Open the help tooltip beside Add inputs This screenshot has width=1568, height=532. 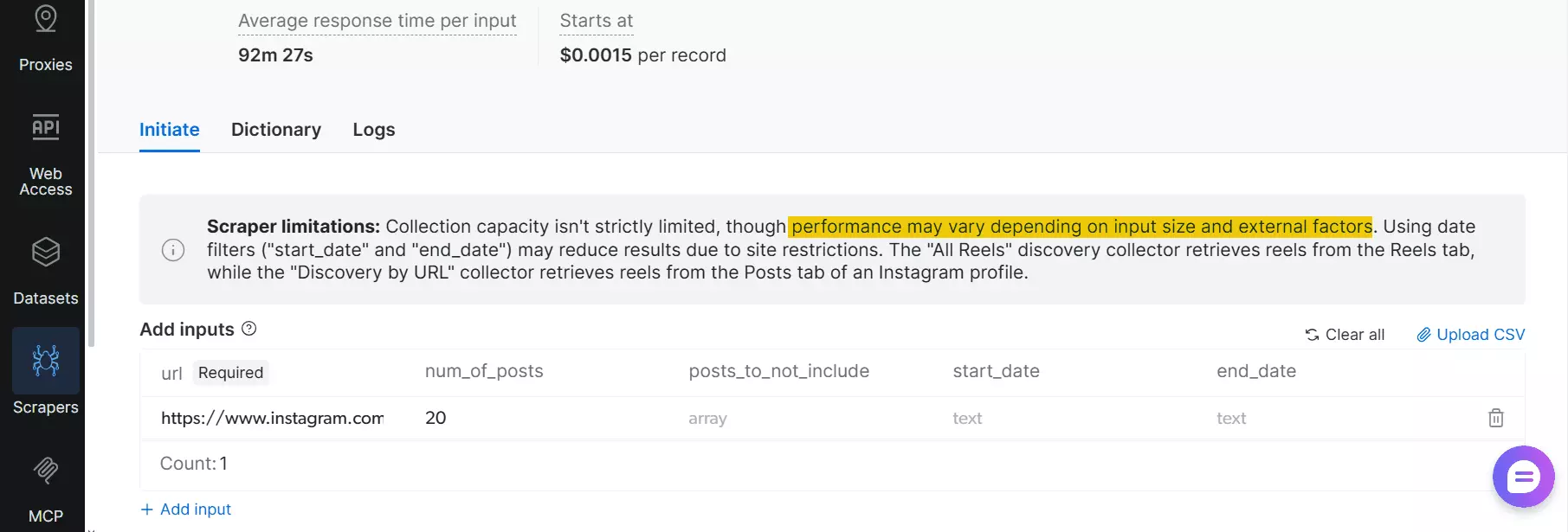pyautogui.click(x=248, y=328)
